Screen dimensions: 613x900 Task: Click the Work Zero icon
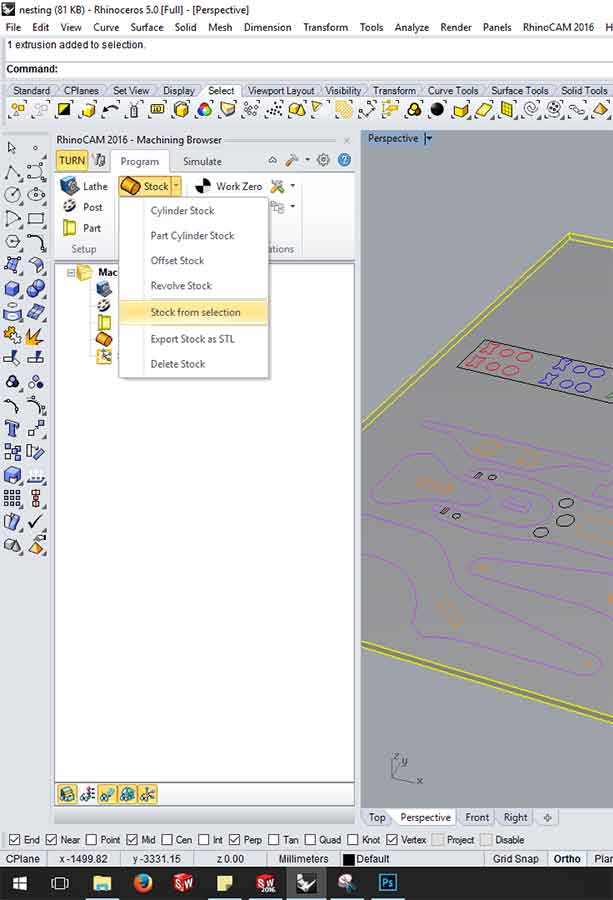pyautogui.click(x=203, y=186)
